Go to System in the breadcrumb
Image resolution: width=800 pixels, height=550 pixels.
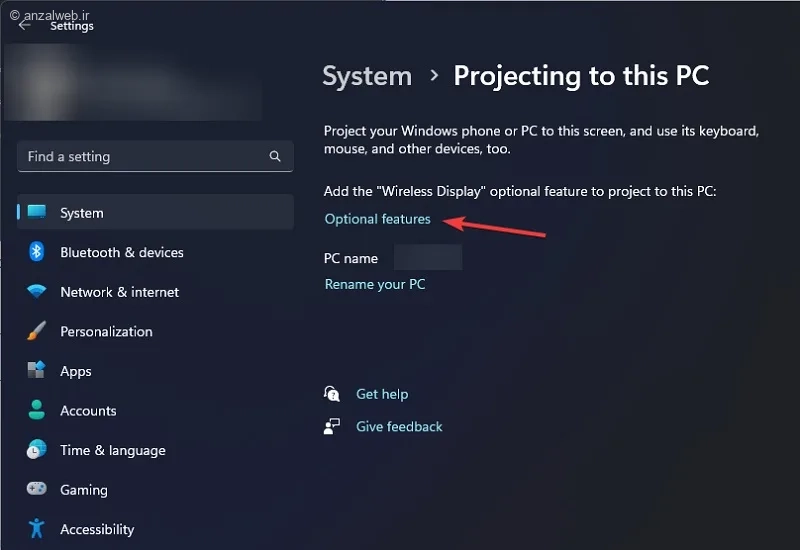[x=367, y=76]
